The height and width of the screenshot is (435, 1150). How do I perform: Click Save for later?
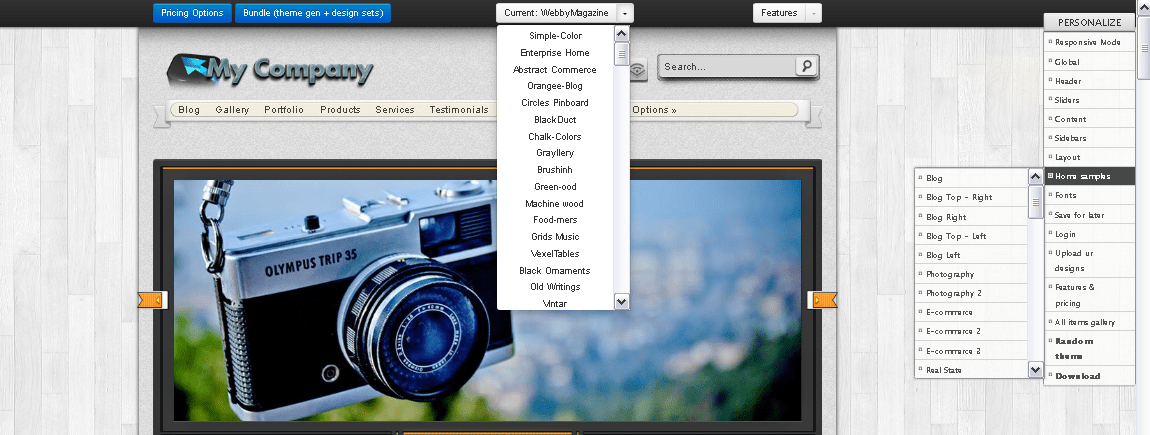(1090, 215)
